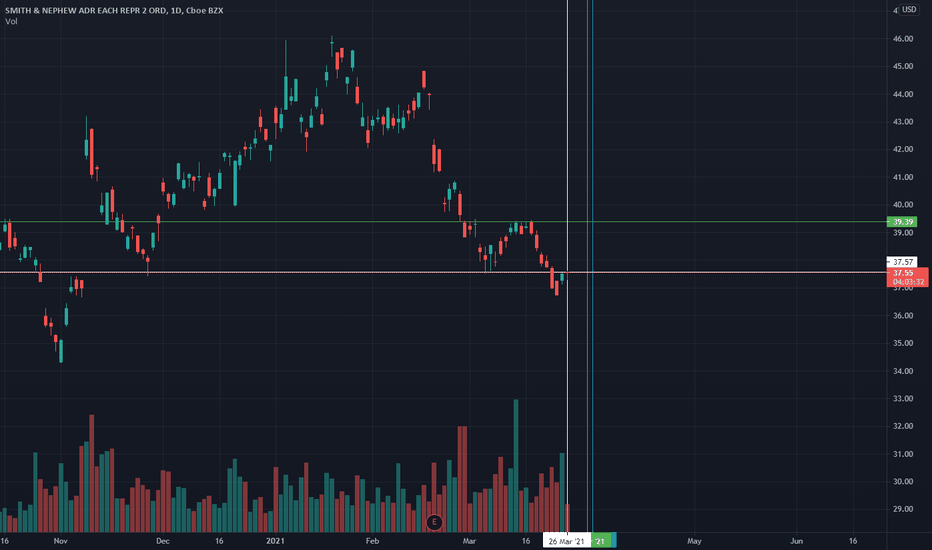Click the tallest green volume bar in March

(516, 466)
